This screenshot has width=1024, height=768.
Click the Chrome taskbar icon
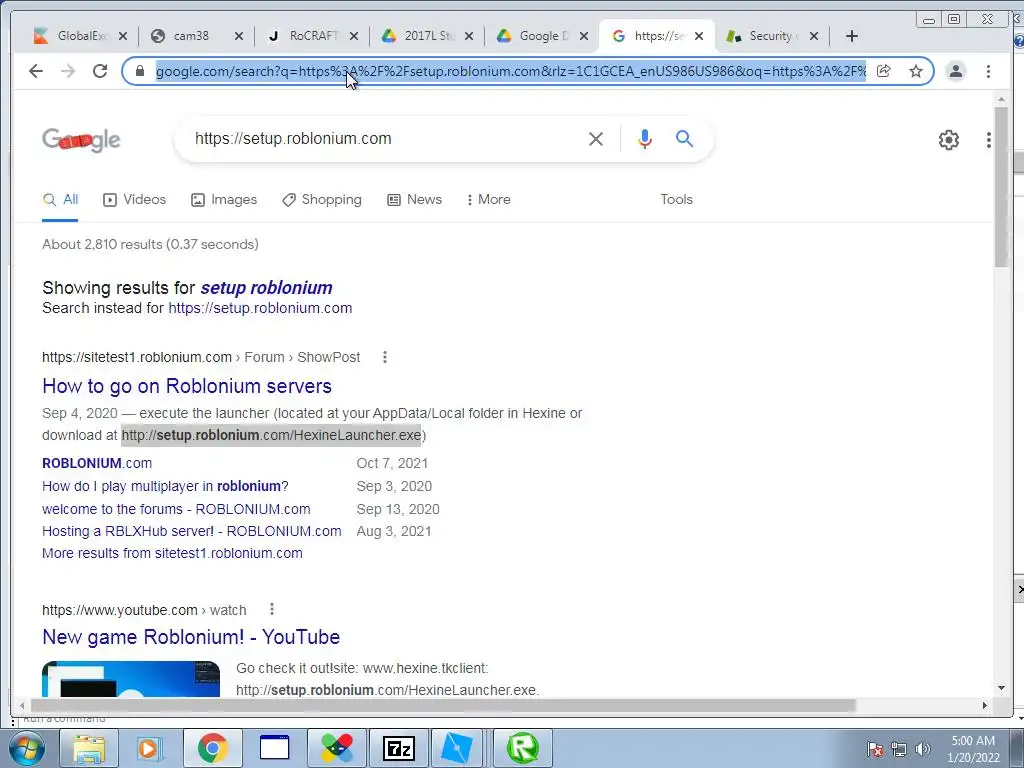pyautogui.click(x=212, y=748)
